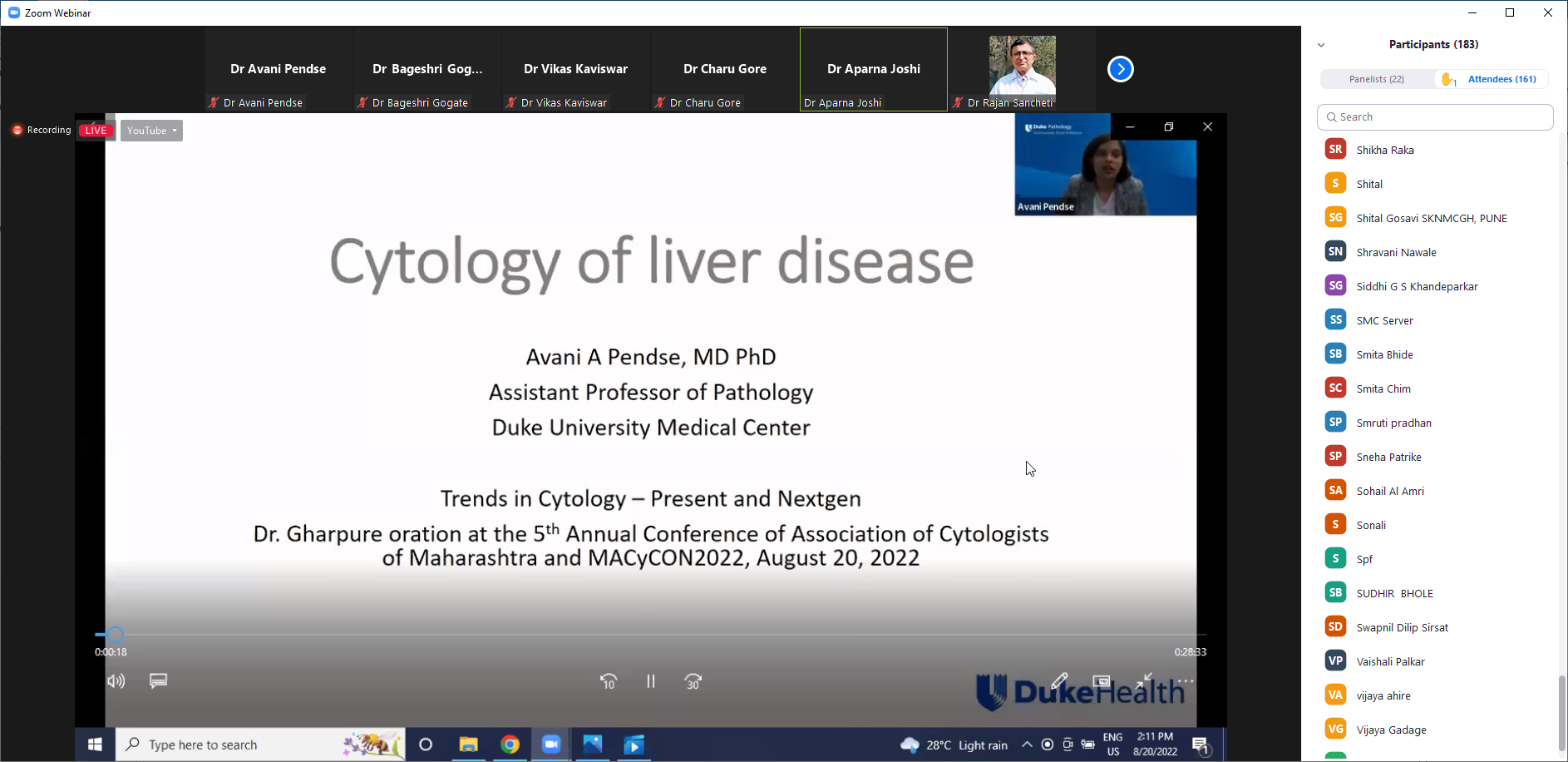Toggle the subtitles caption icon in player

(x=158, y=681)
